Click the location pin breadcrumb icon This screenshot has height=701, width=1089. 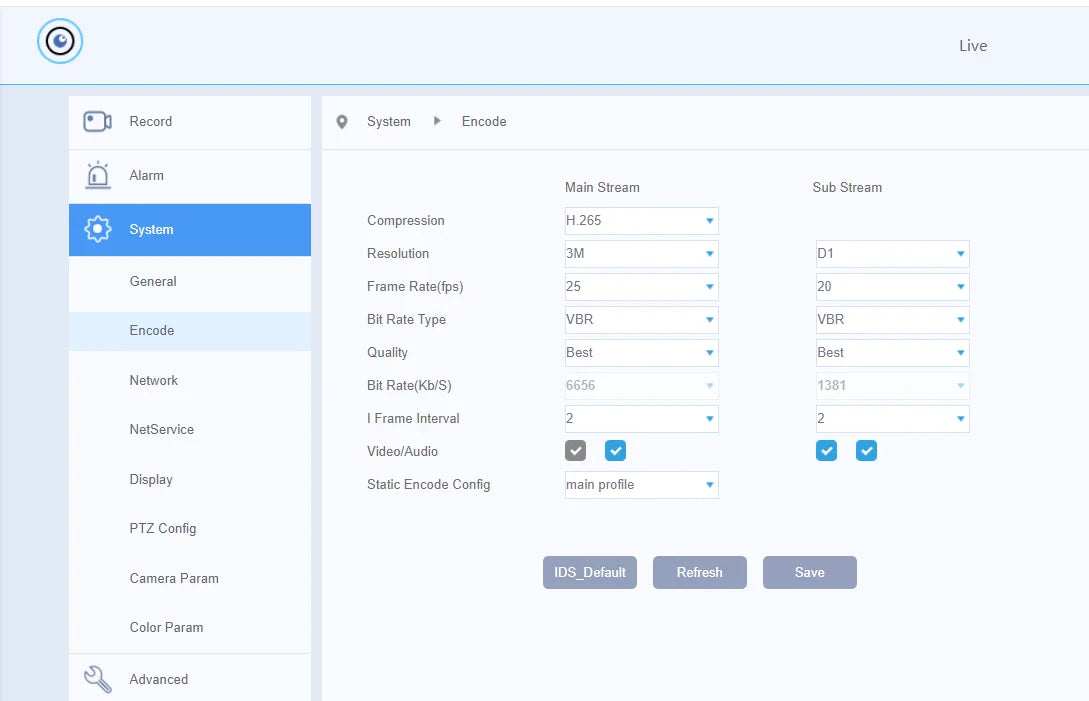pos(342,122)
